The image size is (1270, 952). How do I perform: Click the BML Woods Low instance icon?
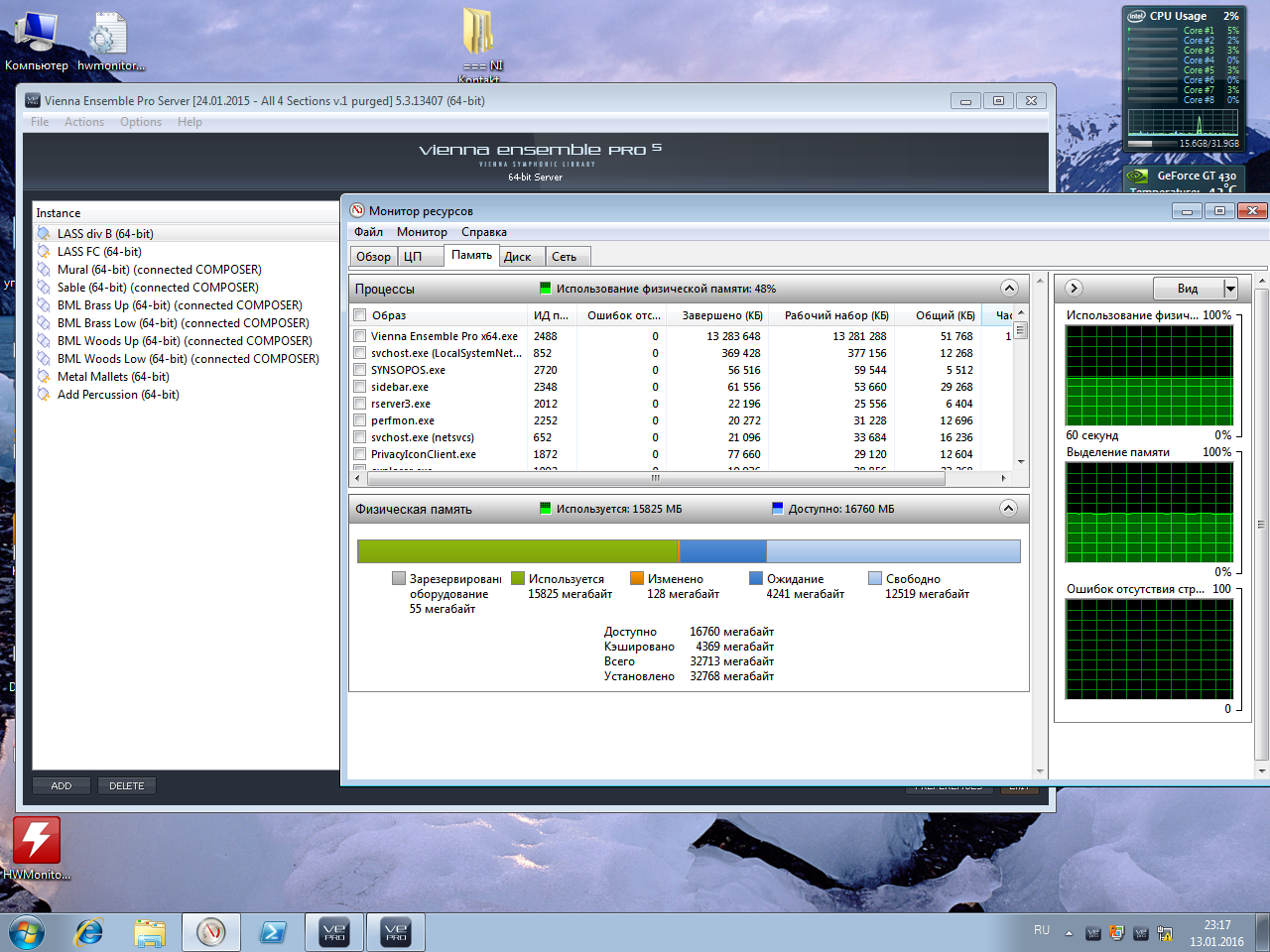(44, 359)
